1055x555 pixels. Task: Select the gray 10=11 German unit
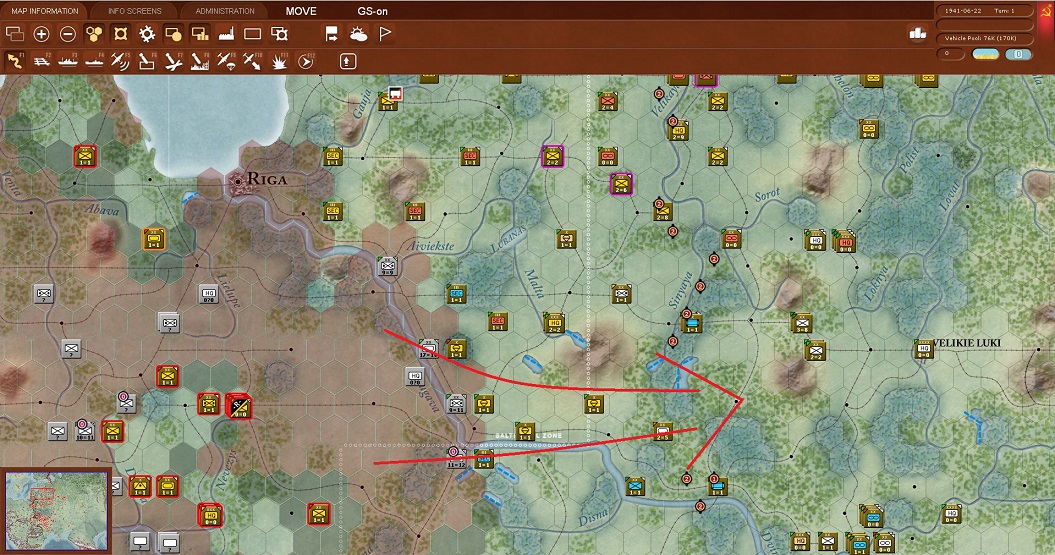(x=85, y=431)
